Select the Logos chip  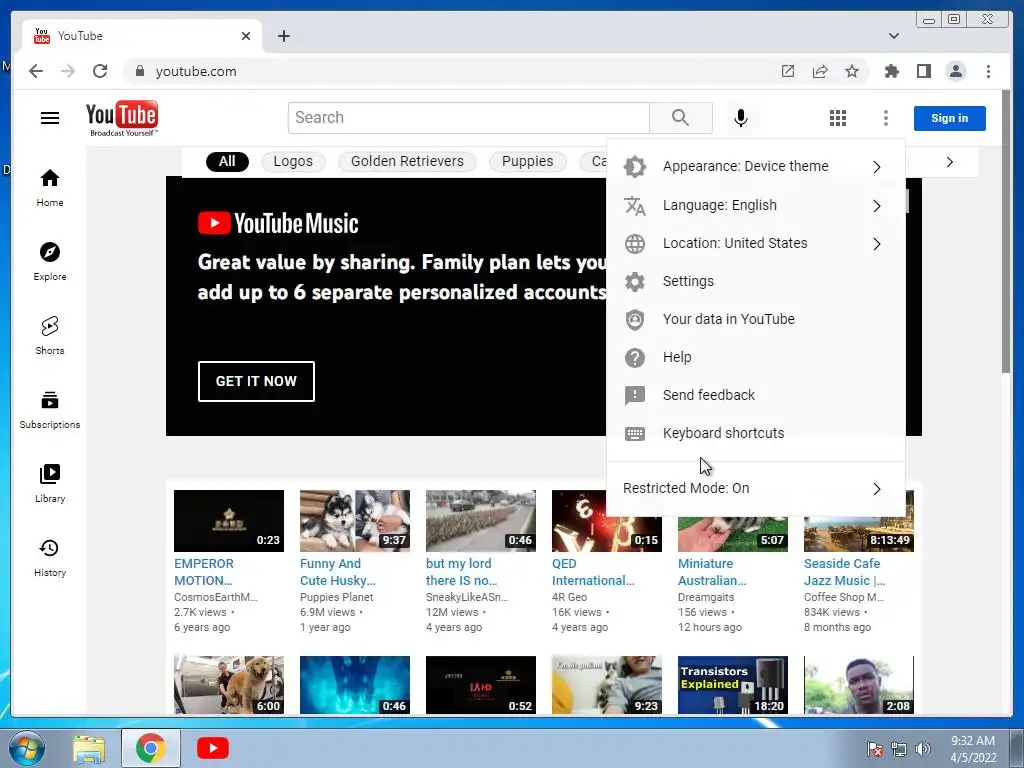point(293,161)
